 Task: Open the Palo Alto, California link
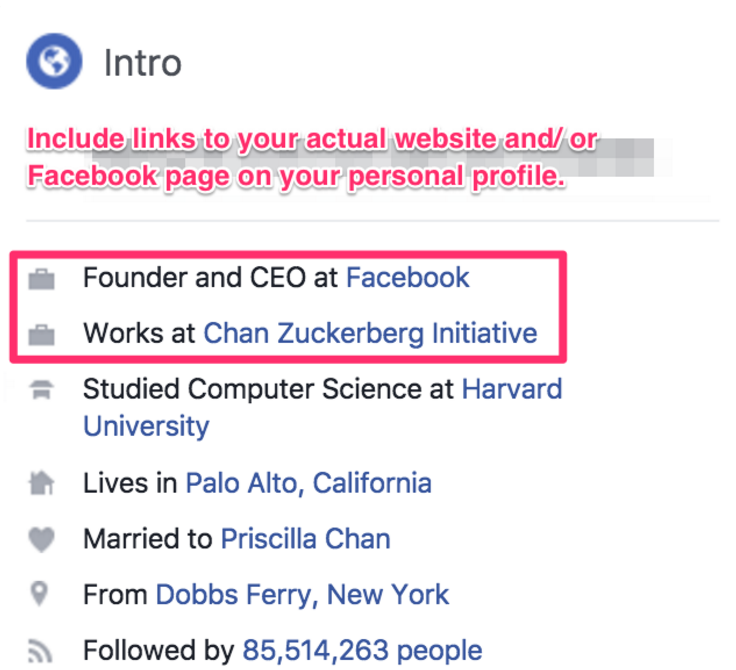click(309, 483)
